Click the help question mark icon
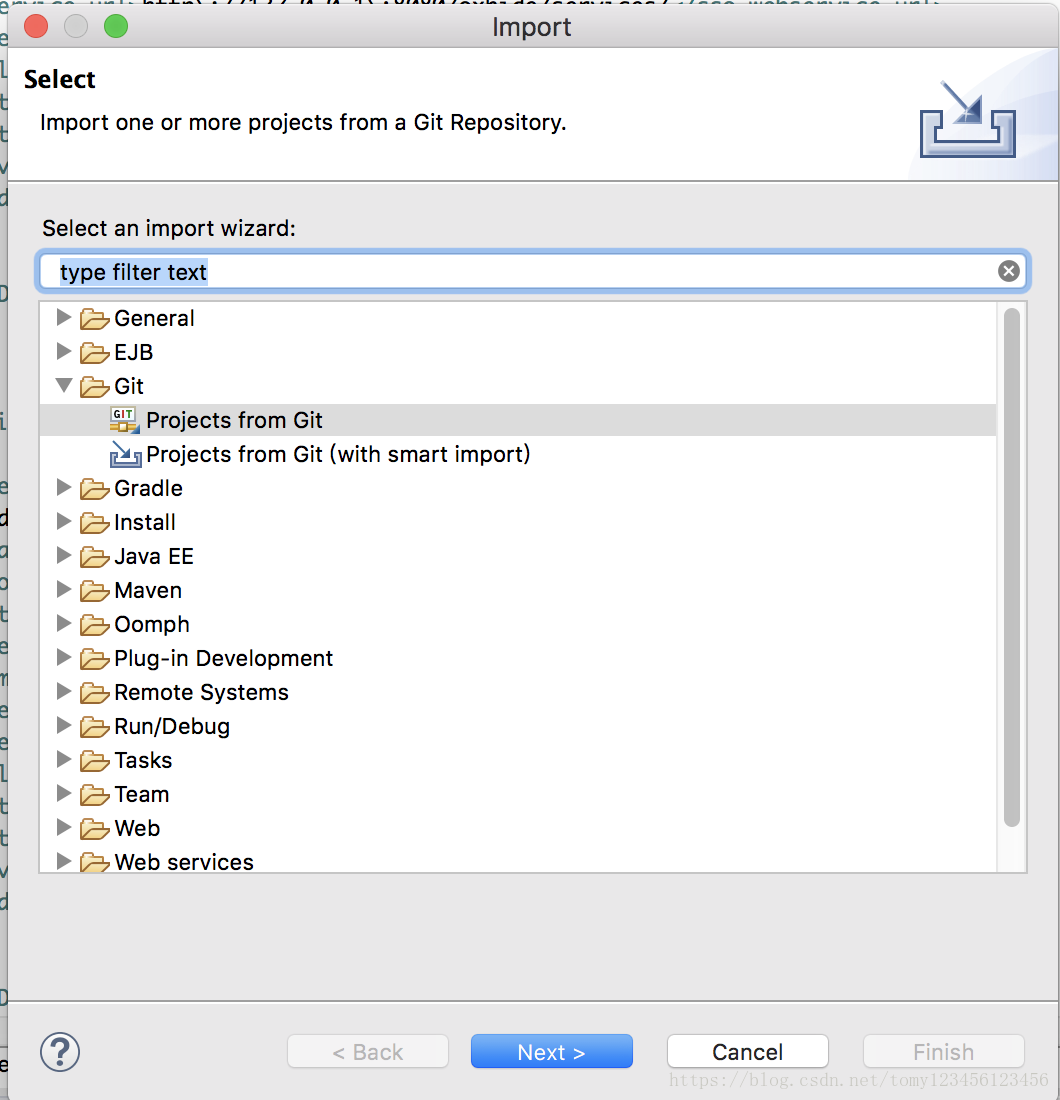The height and width of the screenshot is (1100, 1060). [x=60, y=1052]
